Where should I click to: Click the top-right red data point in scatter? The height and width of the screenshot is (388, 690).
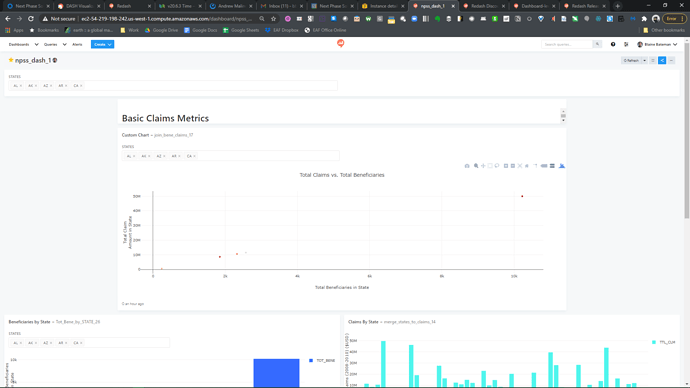(x=522, y=196)
